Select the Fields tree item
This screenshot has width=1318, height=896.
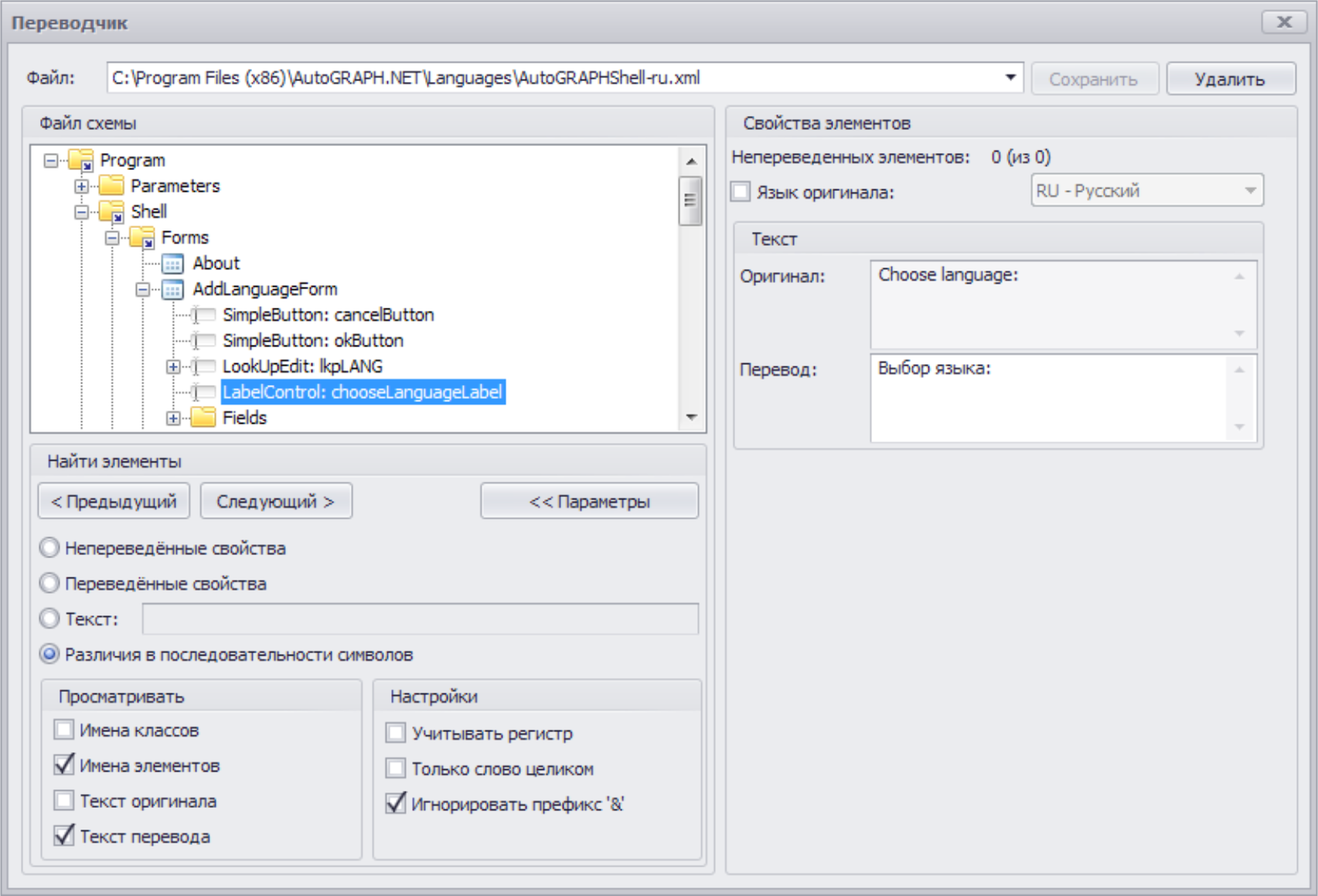pos(244,417)
